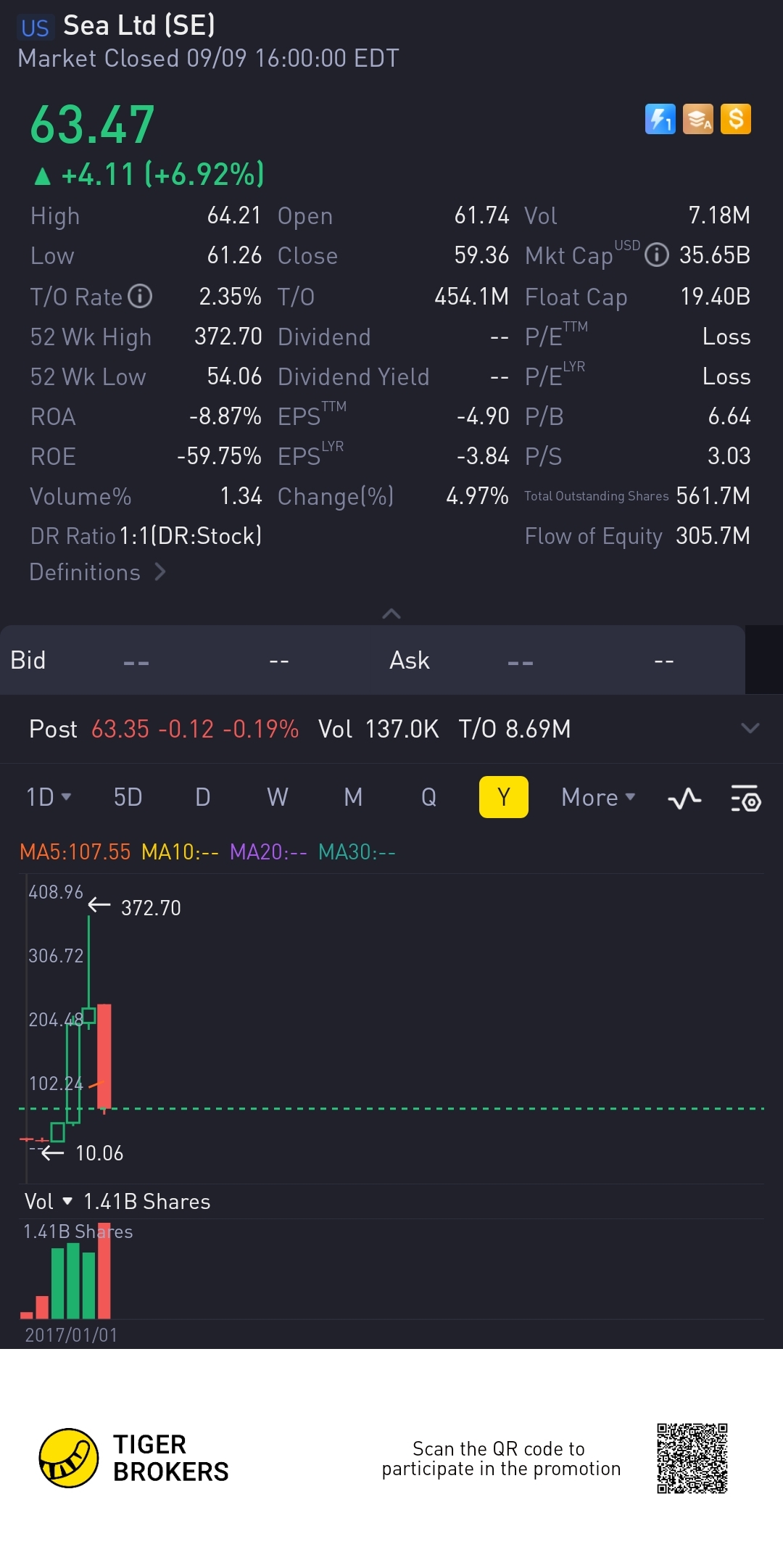Tap the yellow dollar sign badge icon
Viewport: 783px width, 1568px height.
coord(735,119)
